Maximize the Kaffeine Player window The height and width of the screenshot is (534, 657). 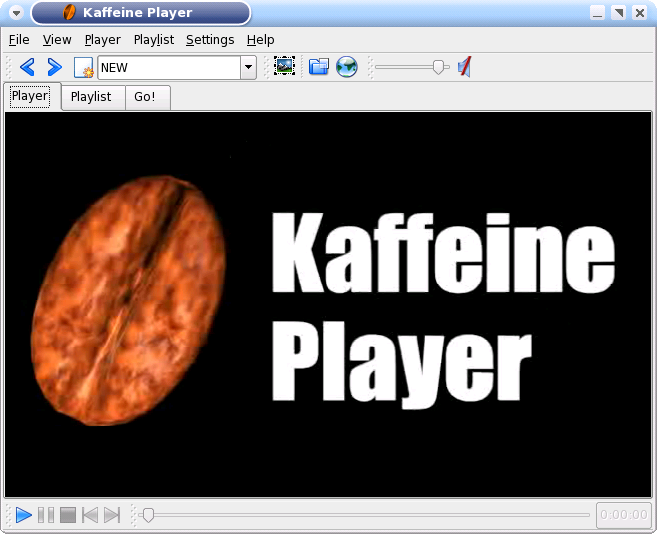pos(618,13)
